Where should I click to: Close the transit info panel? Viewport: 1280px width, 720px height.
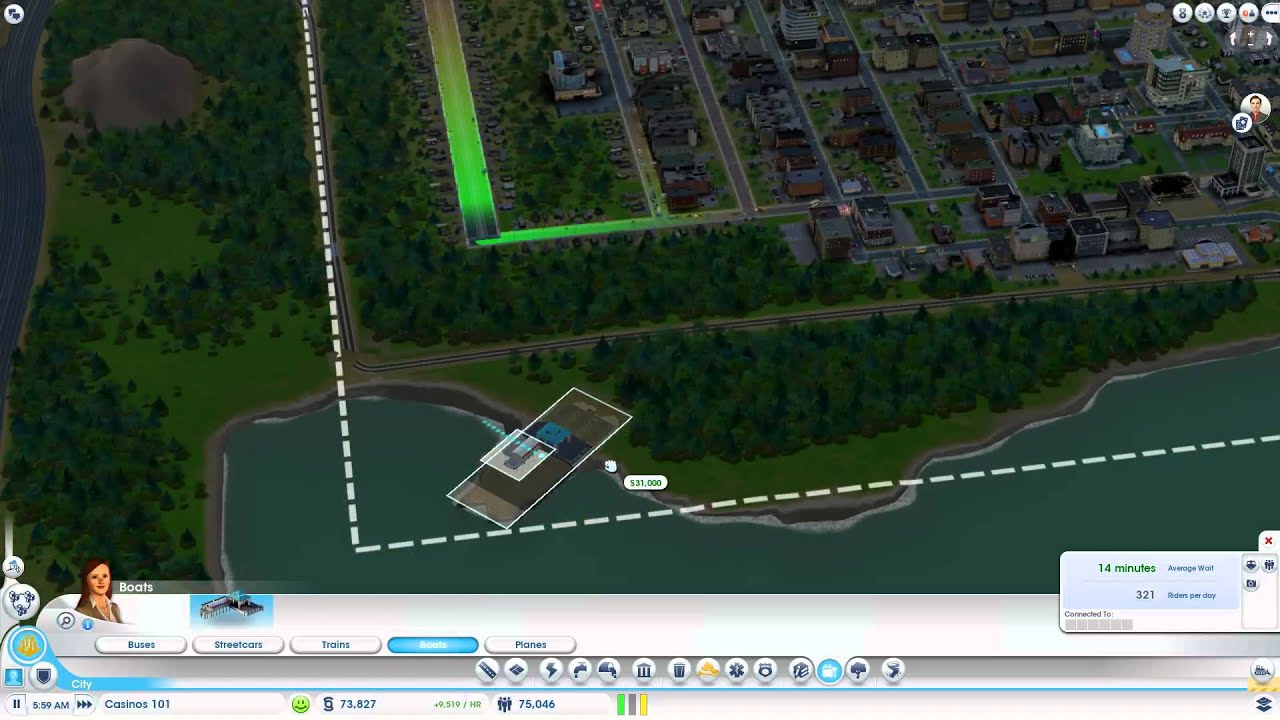[1268, 541]
